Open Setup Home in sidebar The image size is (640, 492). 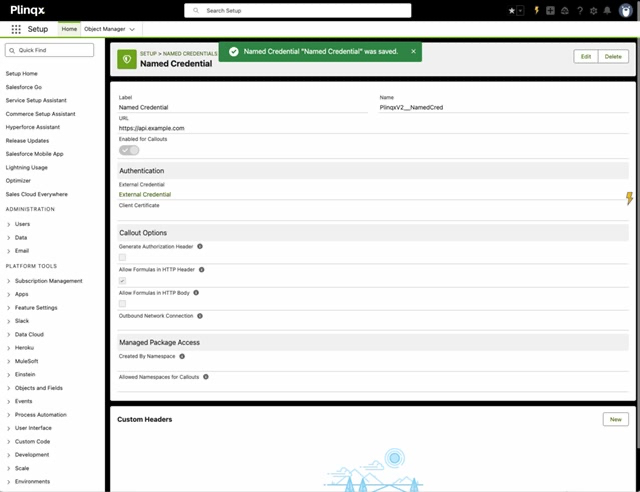pyautogui.click(x=22, y=73)
